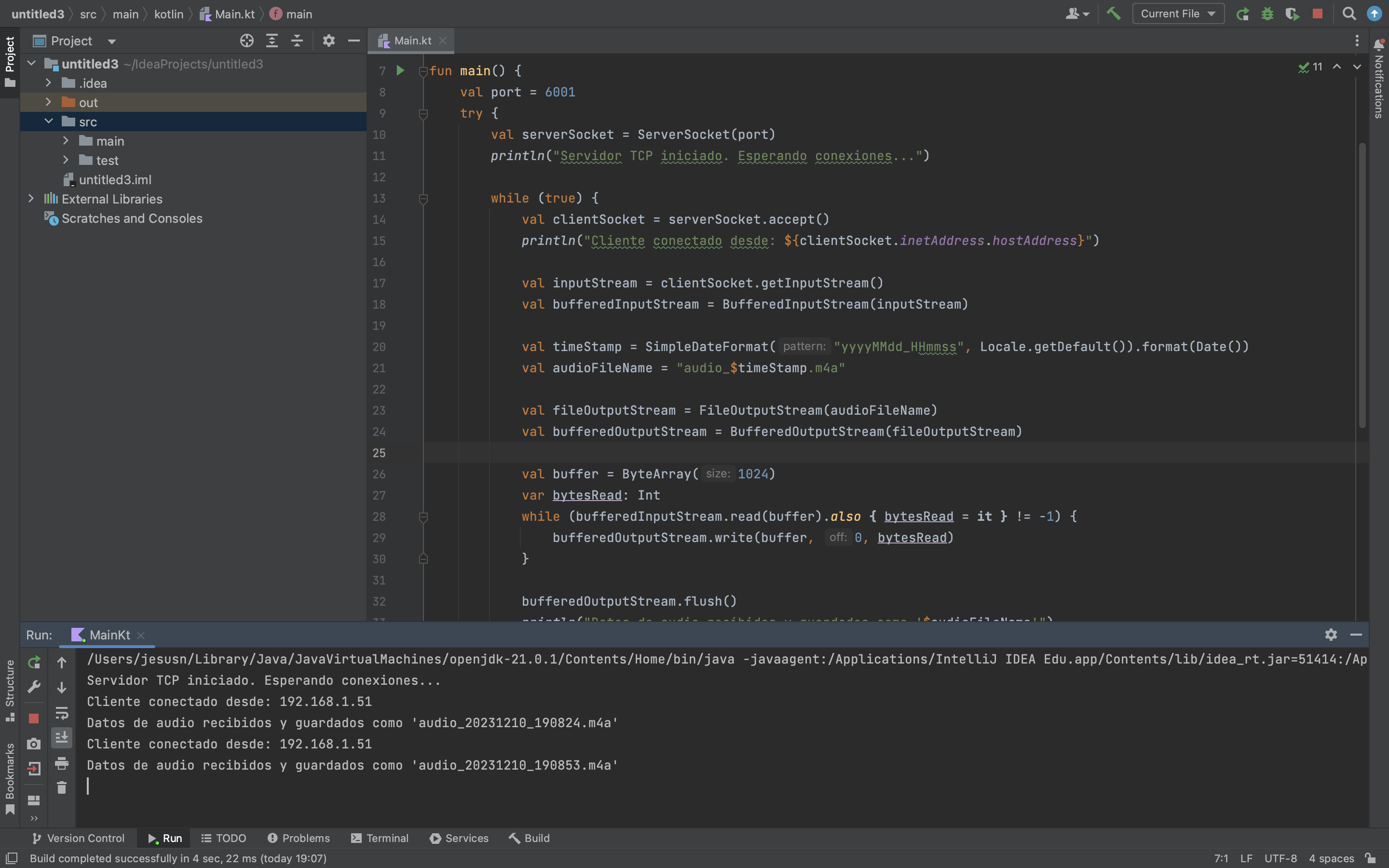The height and width of the screenshot is (868, 1389).
Task: Click Select Opened File crosshair icon
Action: coord(246,41)
